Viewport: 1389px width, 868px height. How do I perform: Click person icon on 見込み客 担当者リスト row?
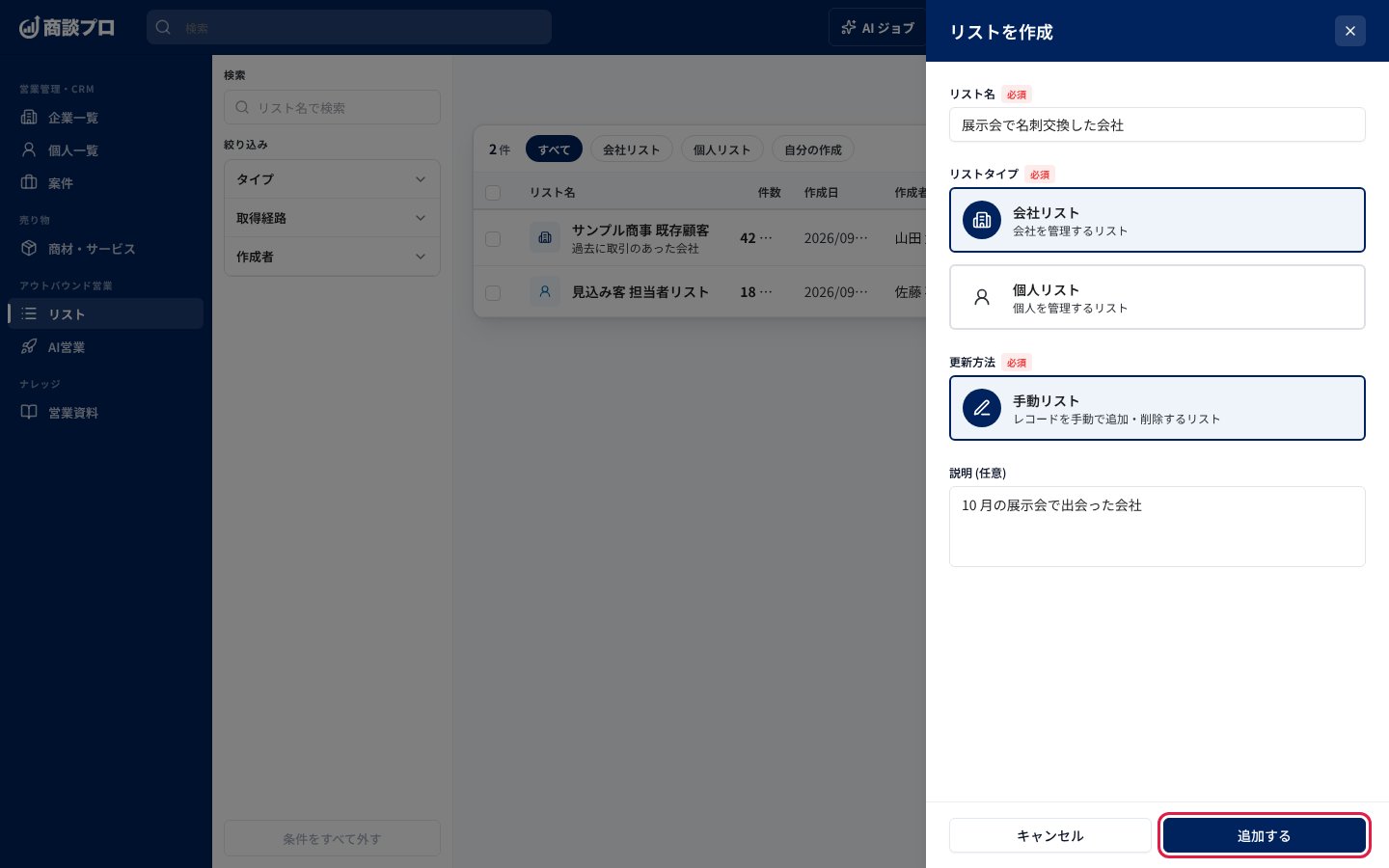pyautogui.click(x=545, y=291)
